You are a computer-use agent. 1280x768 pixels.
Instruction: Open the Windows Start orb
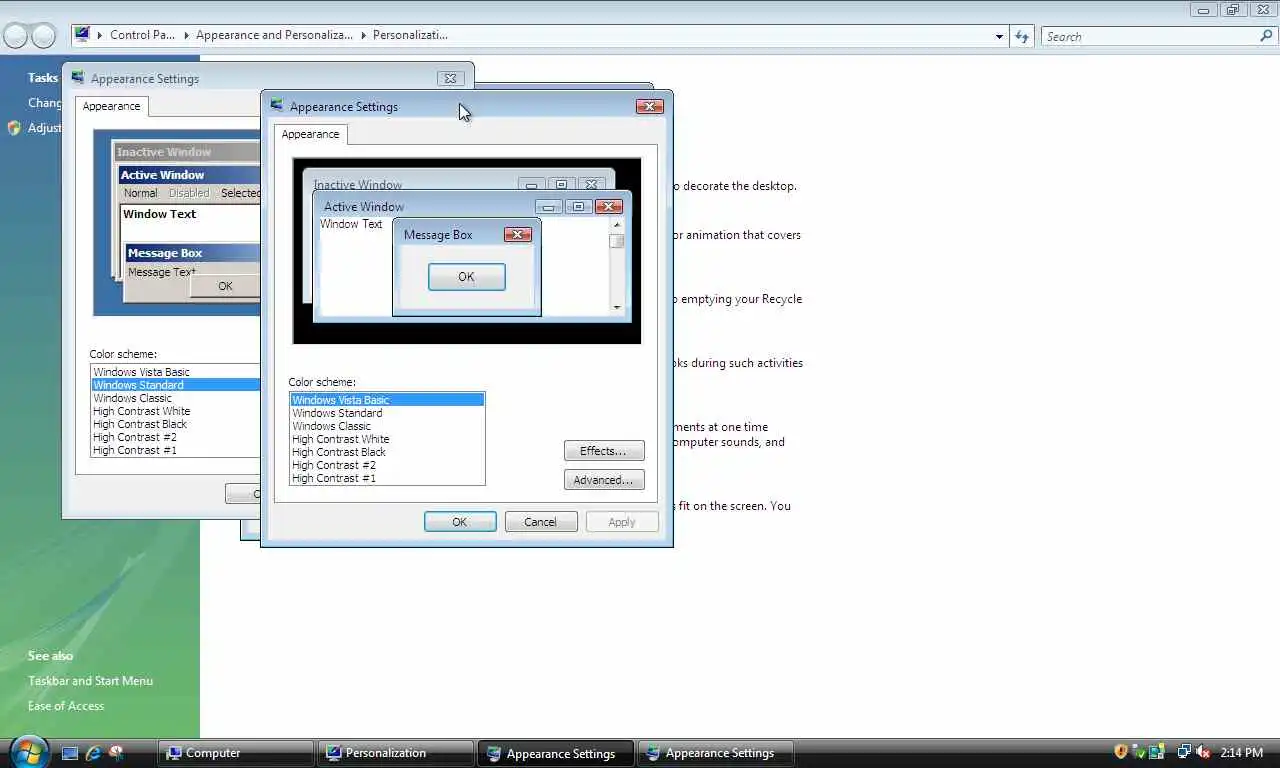28,751
